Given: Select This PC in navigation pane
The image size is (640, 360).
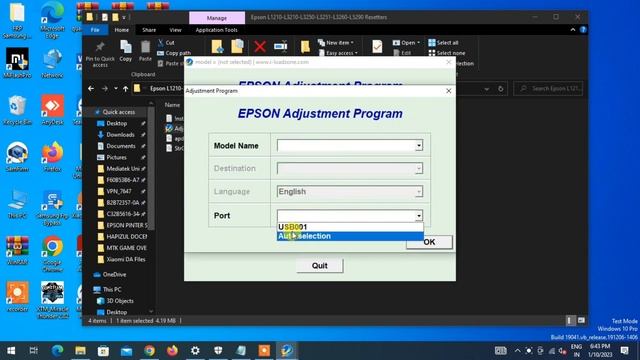Looking at the screenshot, I should pos(111,289).
